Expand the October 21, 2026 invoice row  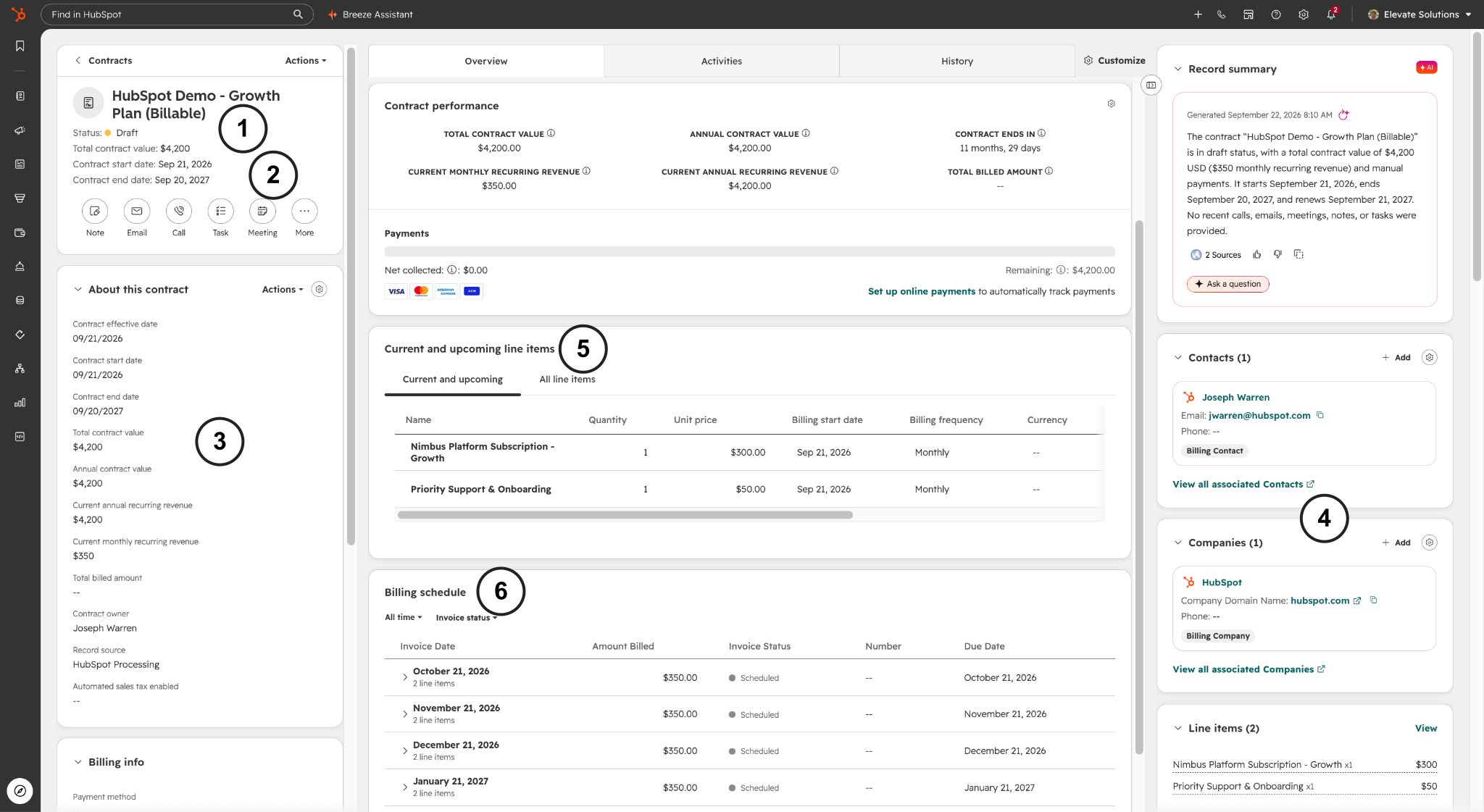point(404,677)
